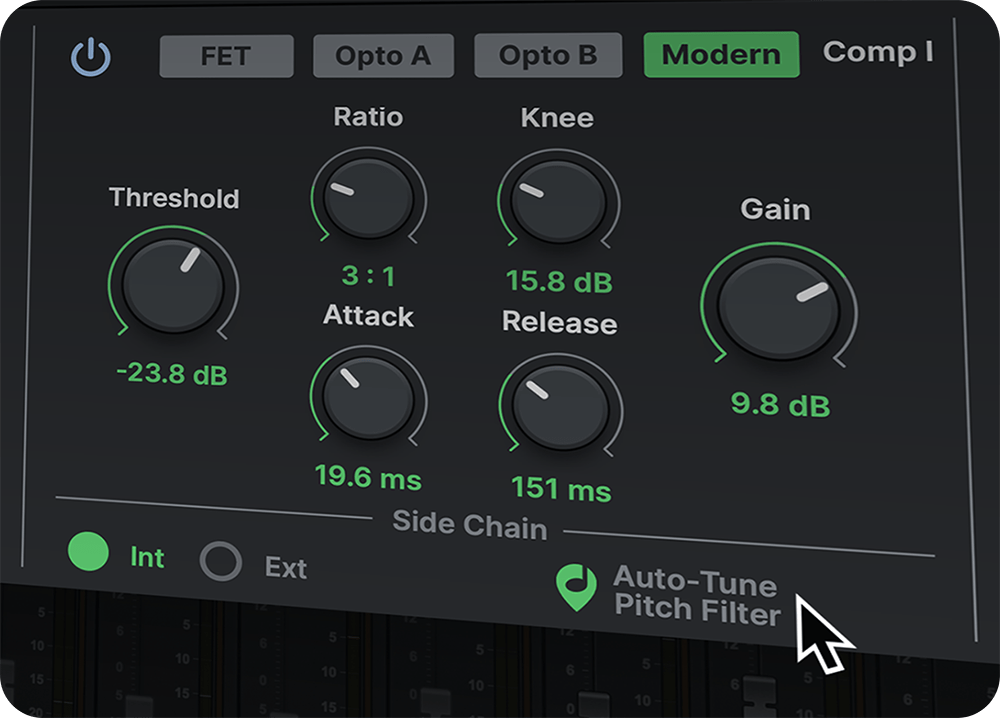The height and width of the screenshot is (718, 1000).
Task: Select the Modern compressor mode
Action: click(721, 55)
